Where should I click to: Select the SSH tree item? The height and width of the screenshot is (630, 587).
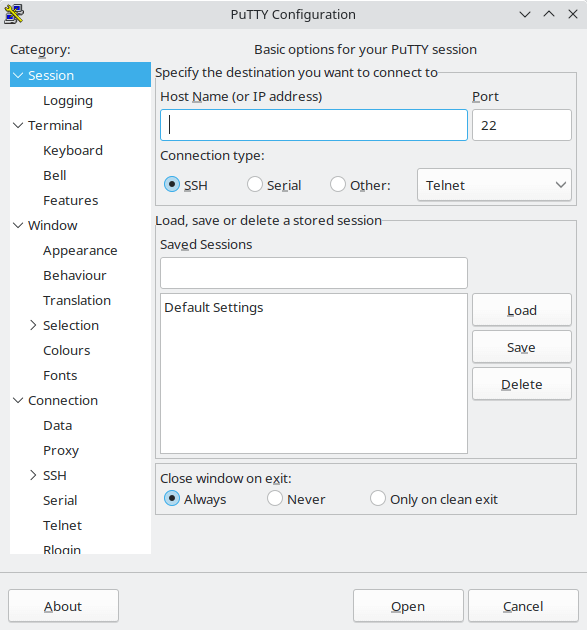pos(55,475)
